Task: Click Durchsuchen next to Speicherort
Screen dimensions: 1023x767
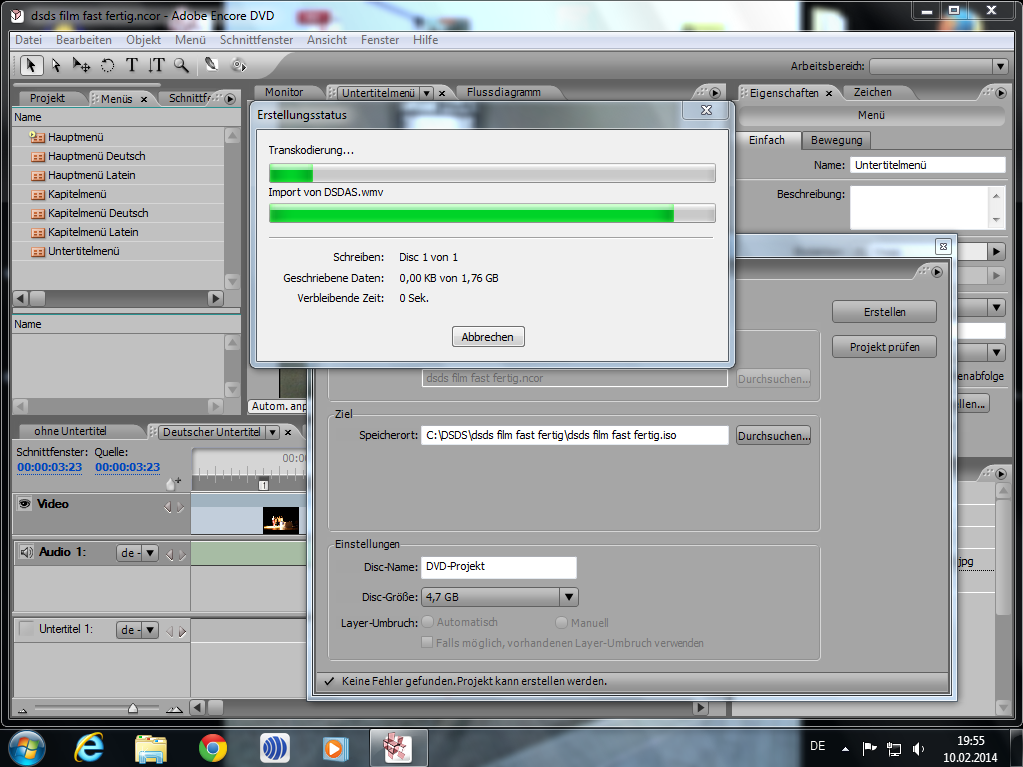Action: [x=774, y=436]
